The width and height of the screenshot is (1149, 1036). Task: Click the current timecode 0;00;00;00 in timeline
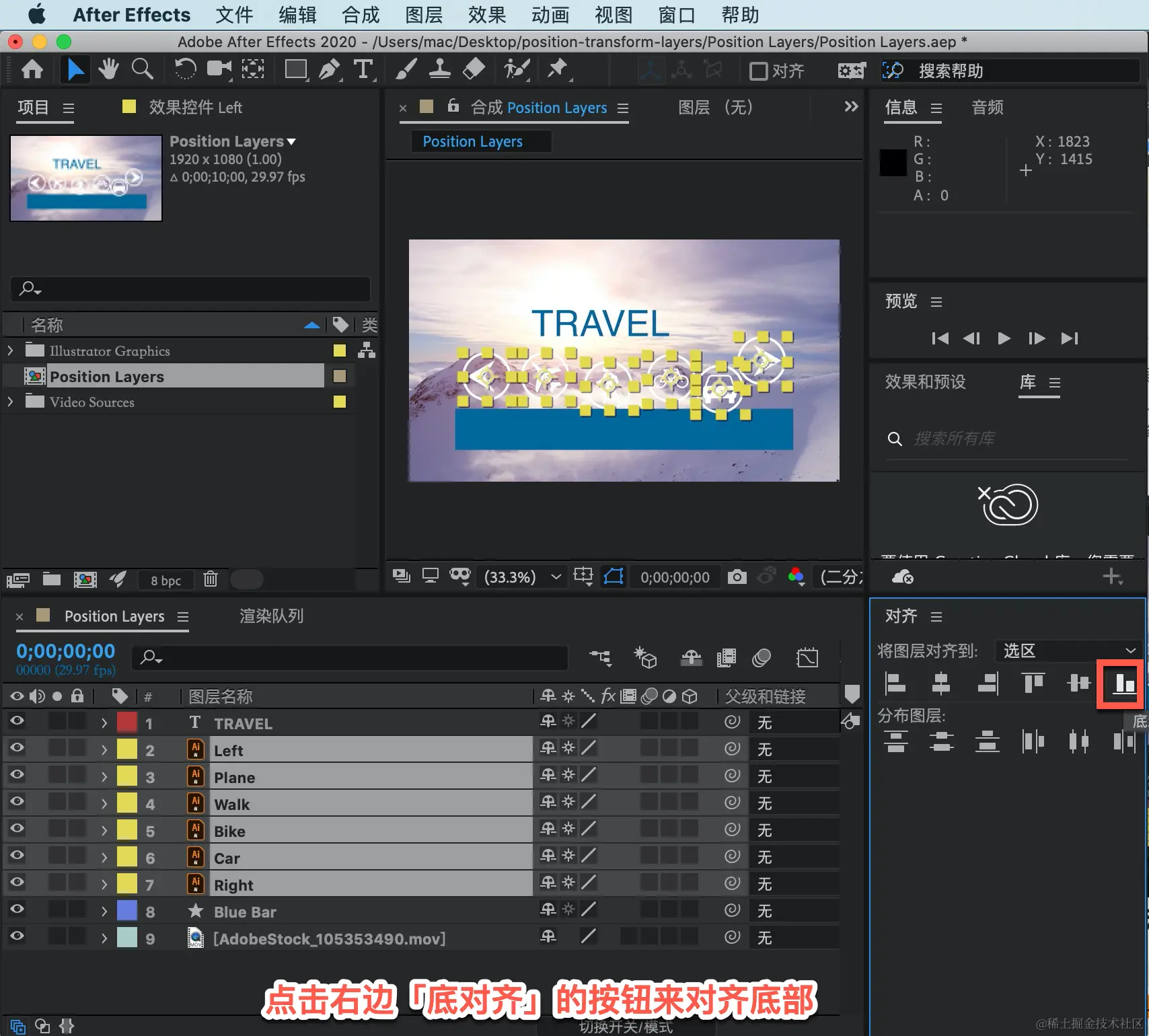(65, 651)
